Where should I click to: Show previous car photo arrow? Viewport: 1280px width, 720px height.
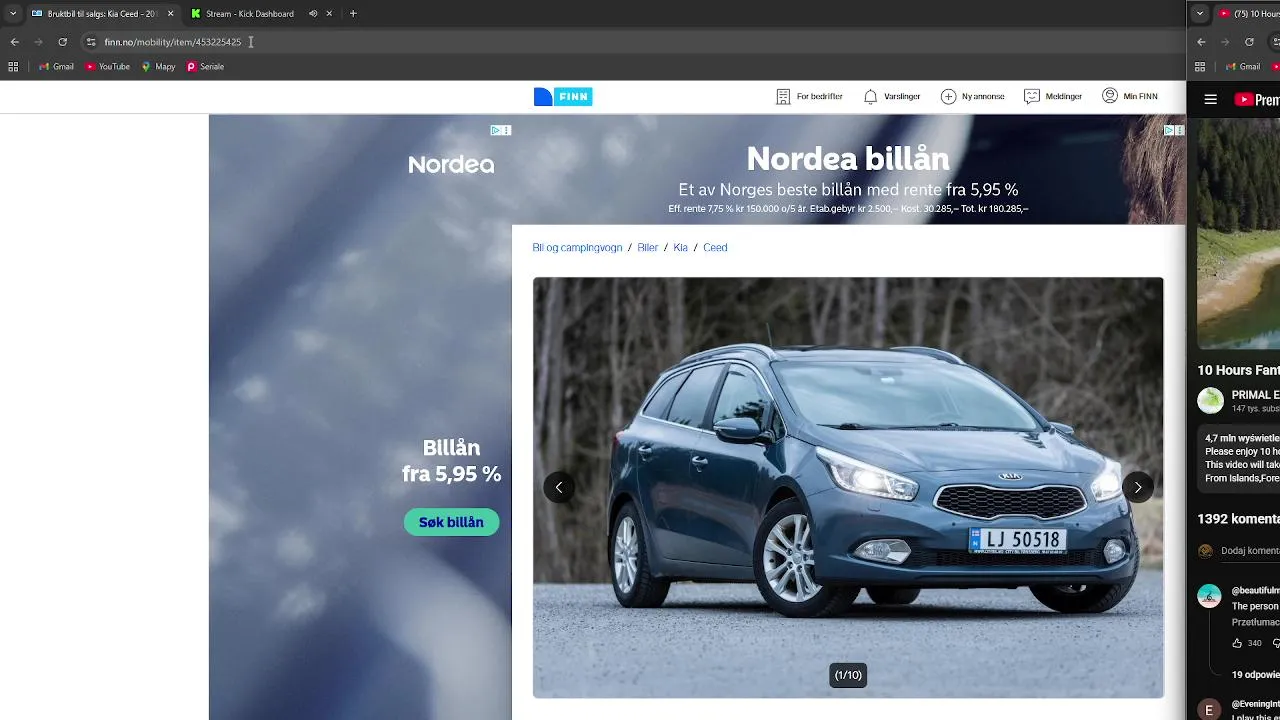(x=559, y=487)
